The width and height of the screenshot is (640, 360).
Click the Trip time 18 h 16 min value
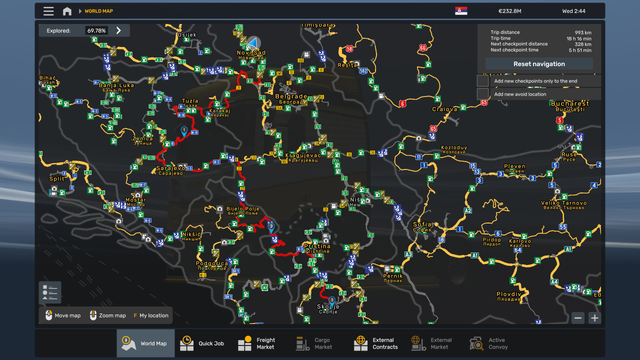point(579,38)
